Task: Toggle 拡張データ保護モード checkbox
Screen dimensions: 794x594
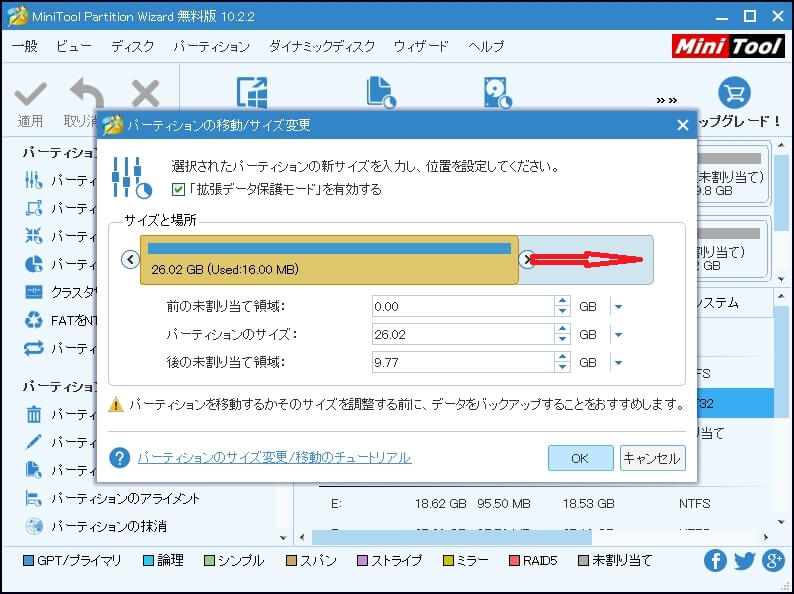Action: [178, 189]
